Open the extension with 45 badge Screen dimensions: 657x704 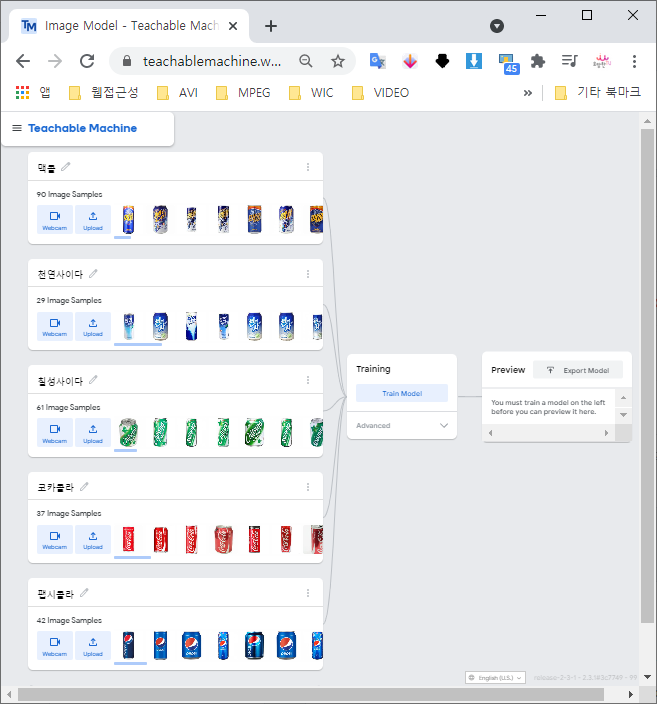[508, 63]
